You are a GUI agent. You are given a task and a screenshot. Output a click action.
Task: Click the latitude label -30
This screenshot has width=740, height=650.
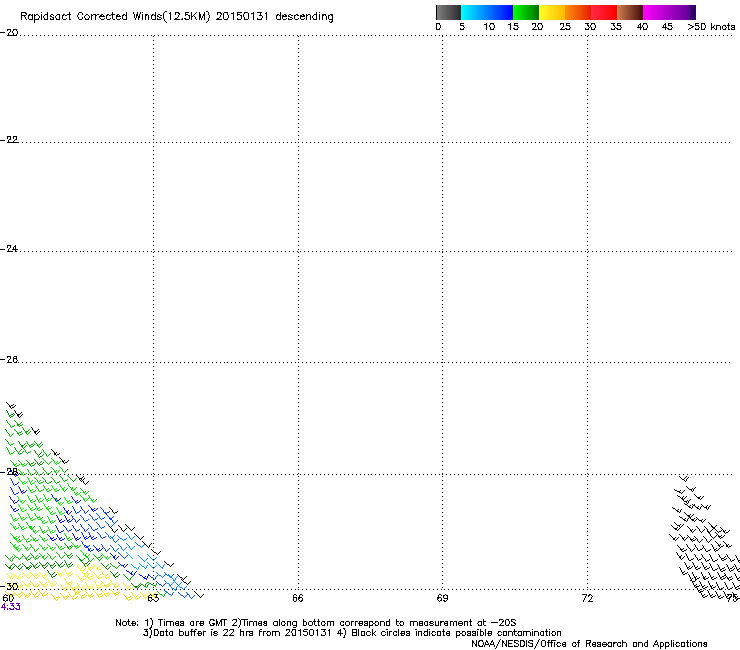pyautogui.click(x=9, y=587)
